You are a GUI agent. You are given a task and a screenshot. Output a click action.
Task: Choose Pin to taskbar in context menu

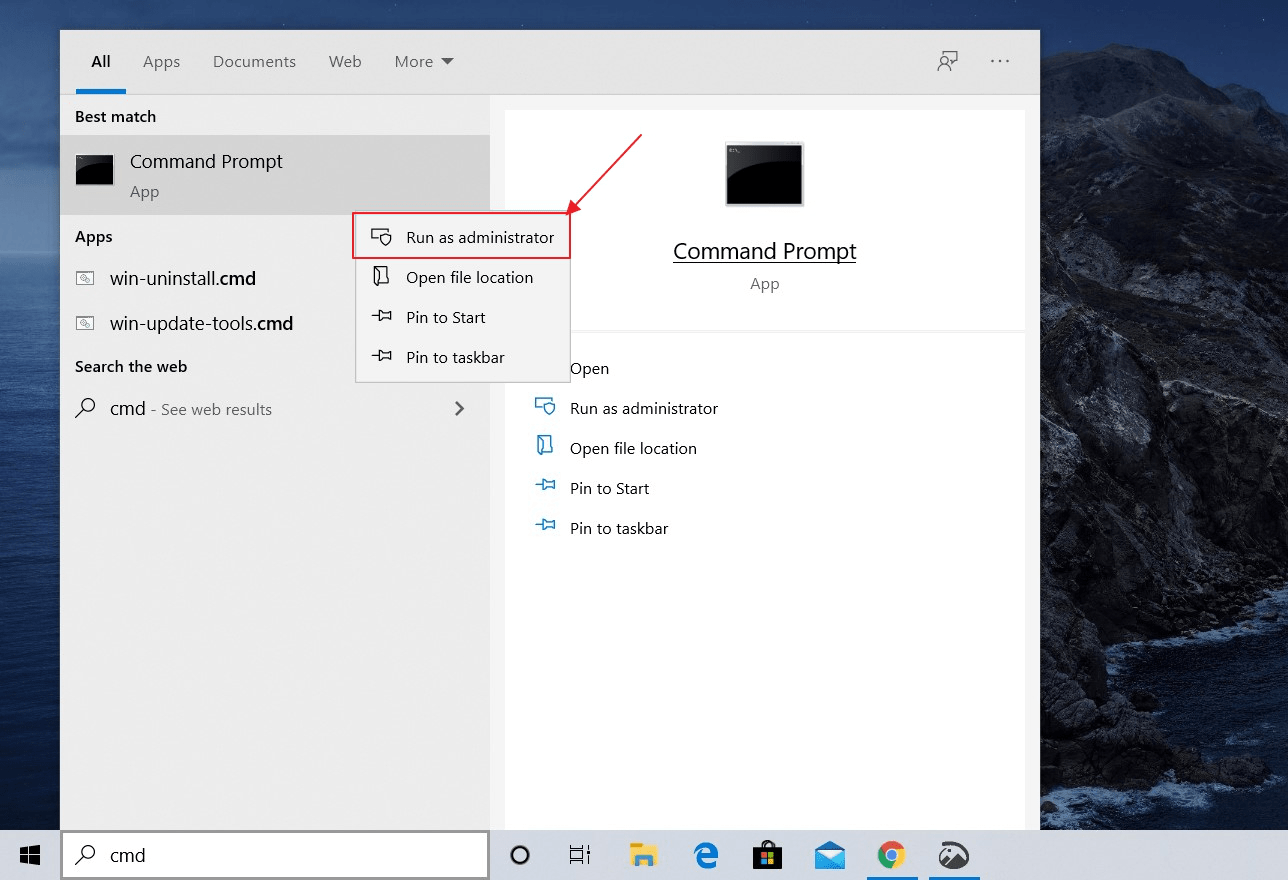coord(462,357)
